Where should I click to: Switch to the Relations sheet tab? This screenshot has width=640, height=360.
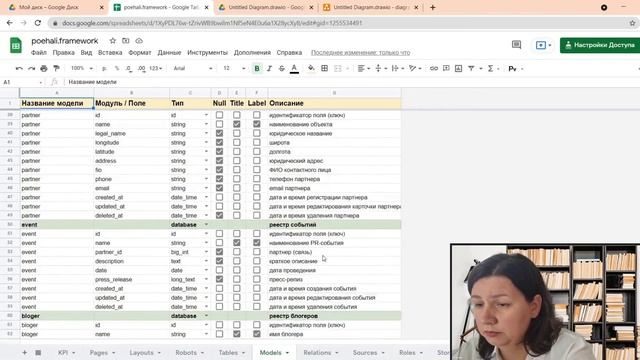point(317,353)
